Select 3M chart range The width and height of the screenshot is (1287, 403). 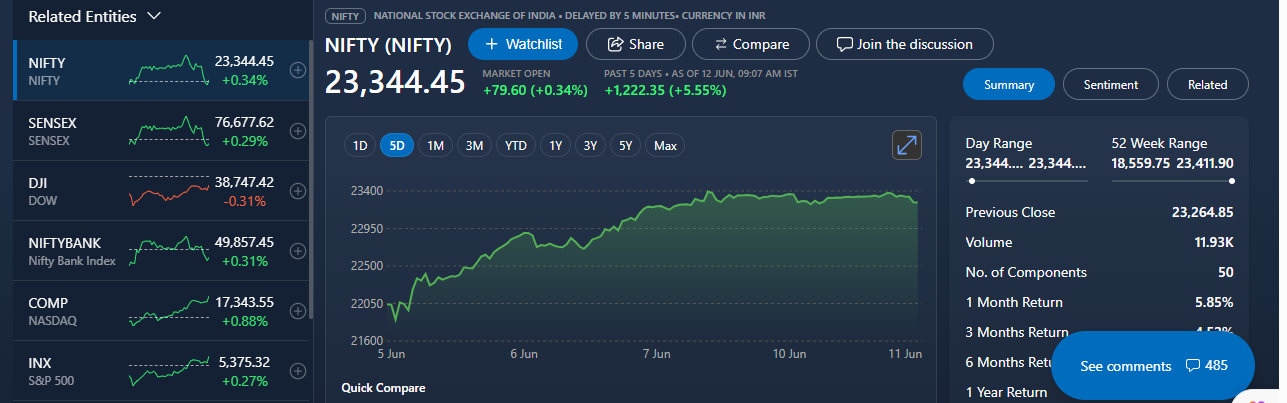click(474, 146)
